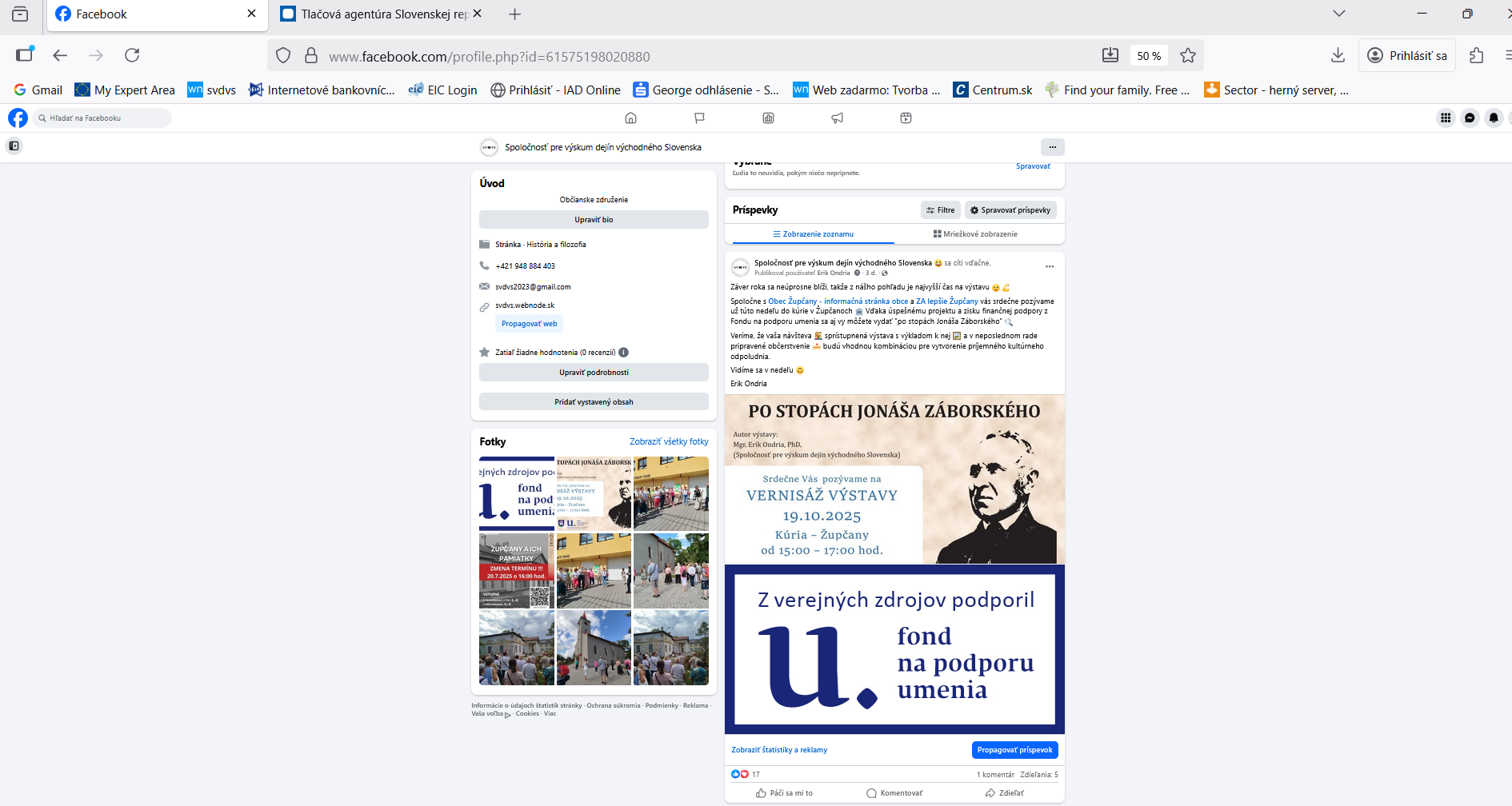The image size is (1512, 806).
Task: Switch to the Tlačová agentúra browser tab
Action: pyautogui.click(x=376, y=14)
